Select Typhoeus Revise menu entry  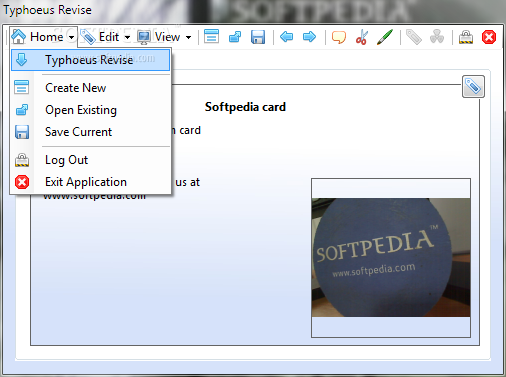[90, 60]
